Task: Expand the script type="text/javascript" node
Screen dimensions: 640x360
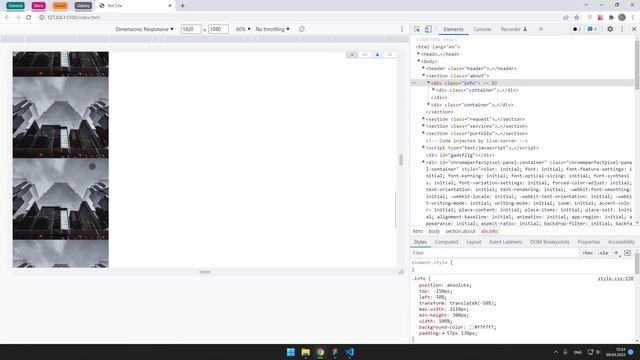Action: pyautogui.click(x=423, y=148)
